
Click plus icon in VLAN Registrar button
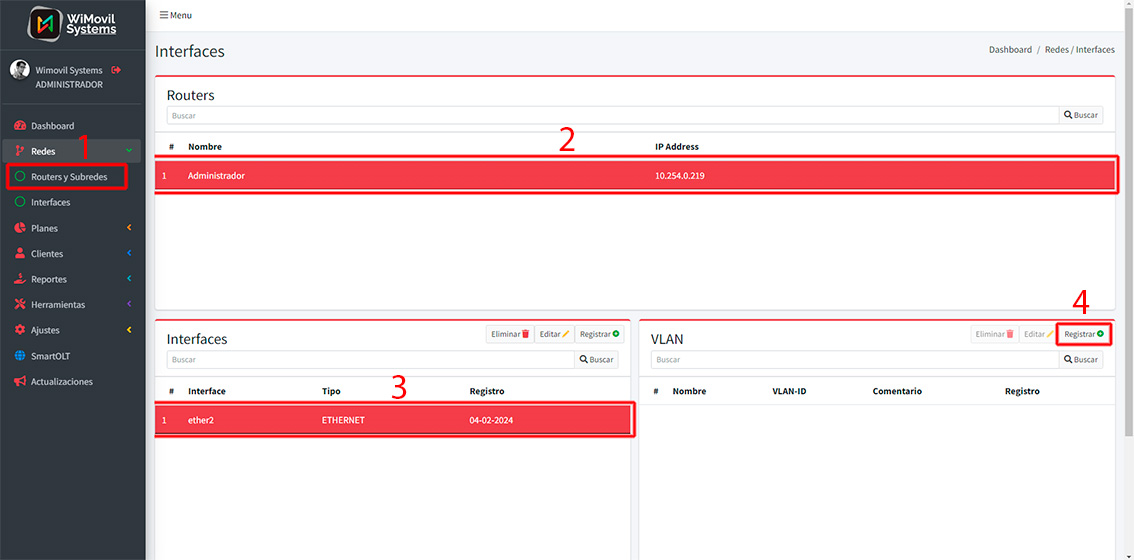coord(1100,334)
